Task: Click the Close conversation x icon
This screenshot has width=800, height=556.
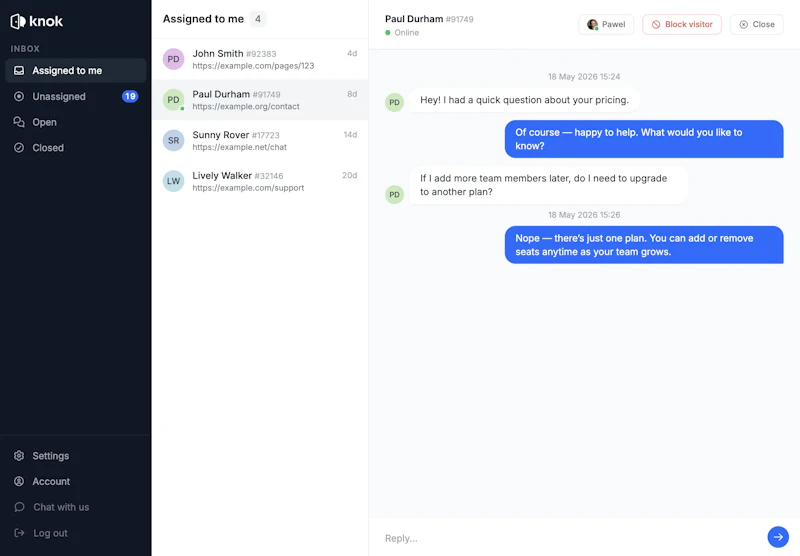Action: click(x=743, y=24)
